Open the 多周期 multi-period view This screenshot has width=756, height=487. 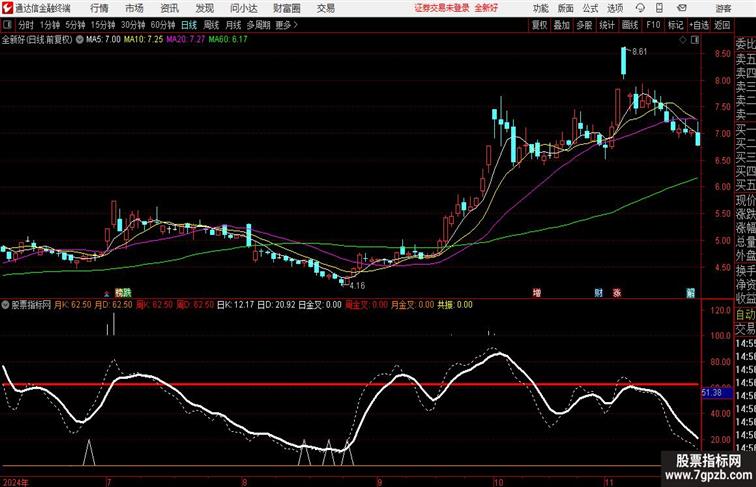point(258,25)
